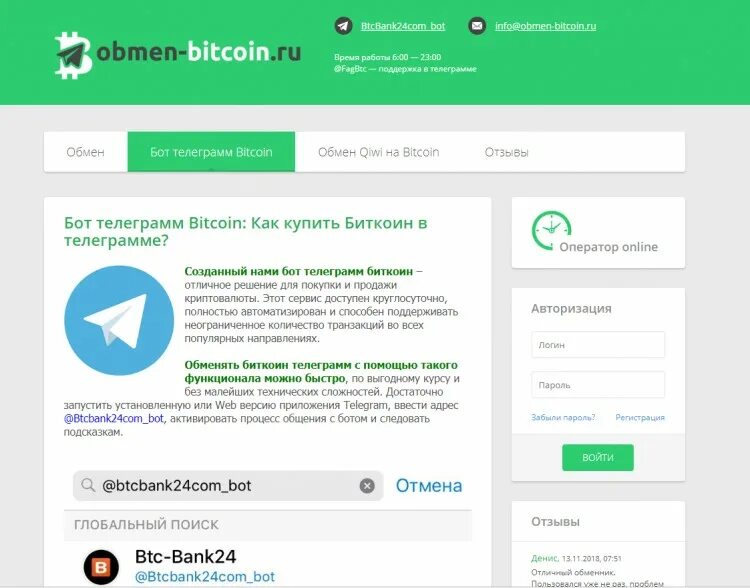750x588 pixels.
Task: Focus the Пароль input field
Action: (598, 385)
